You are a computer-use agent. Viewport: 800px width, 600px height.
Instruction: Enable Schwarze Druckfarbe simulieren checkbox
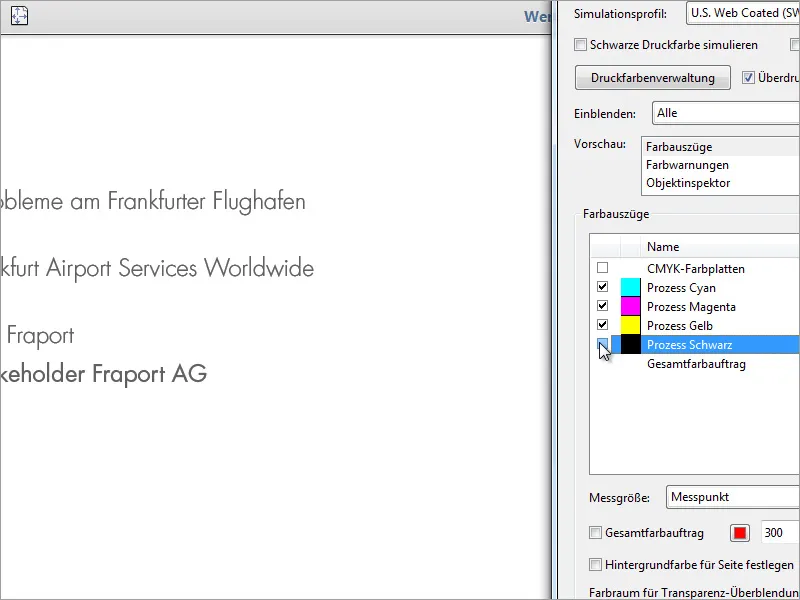pos(581,45)
